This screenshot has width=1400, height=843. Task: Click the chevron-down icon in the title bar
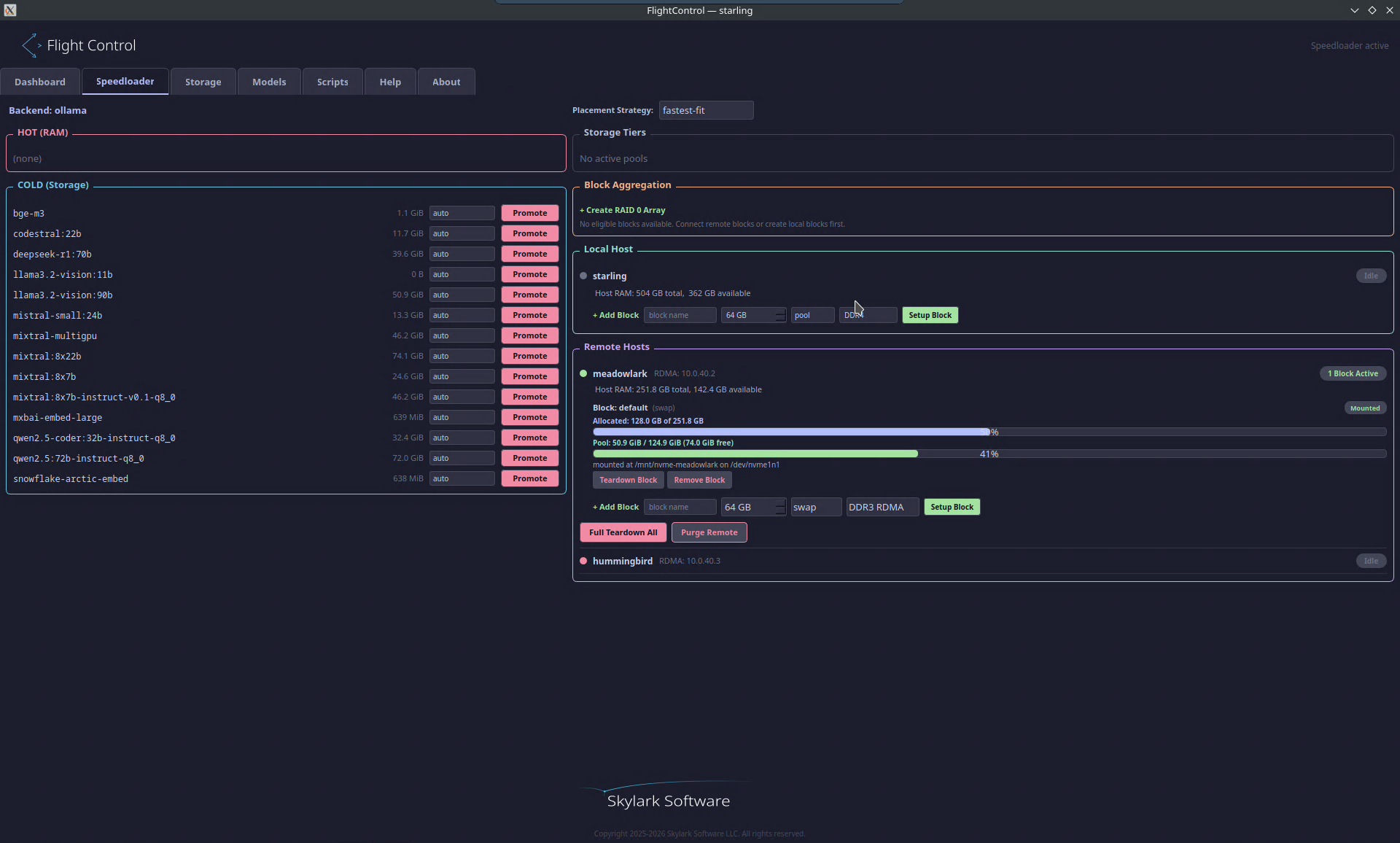(1355, 10)
